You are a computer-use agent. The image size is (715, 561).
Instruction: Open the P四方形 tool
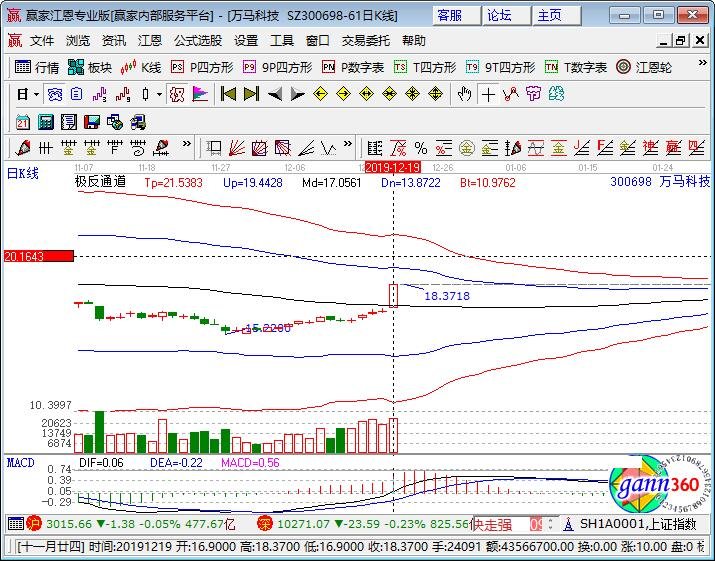[202, 68]
